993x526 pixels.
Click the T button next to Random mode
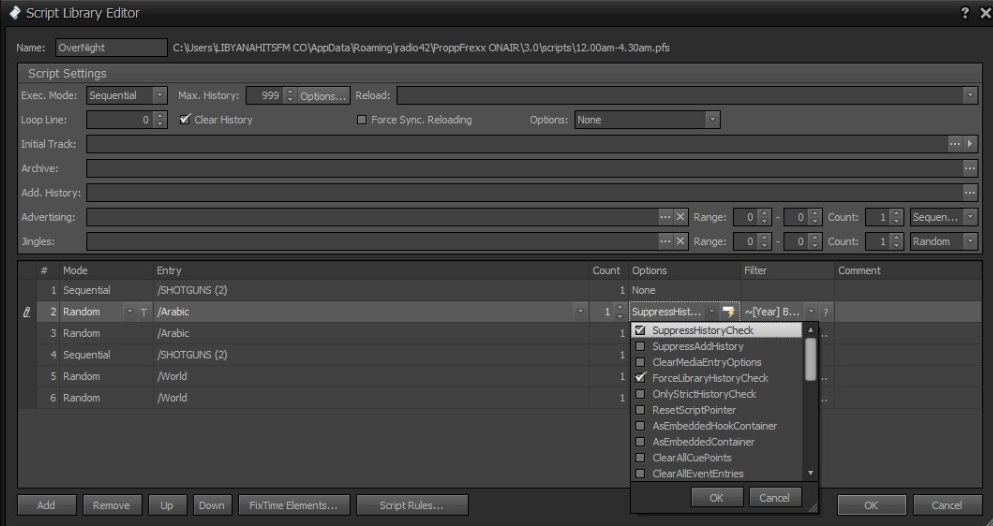tap(144, 312)
